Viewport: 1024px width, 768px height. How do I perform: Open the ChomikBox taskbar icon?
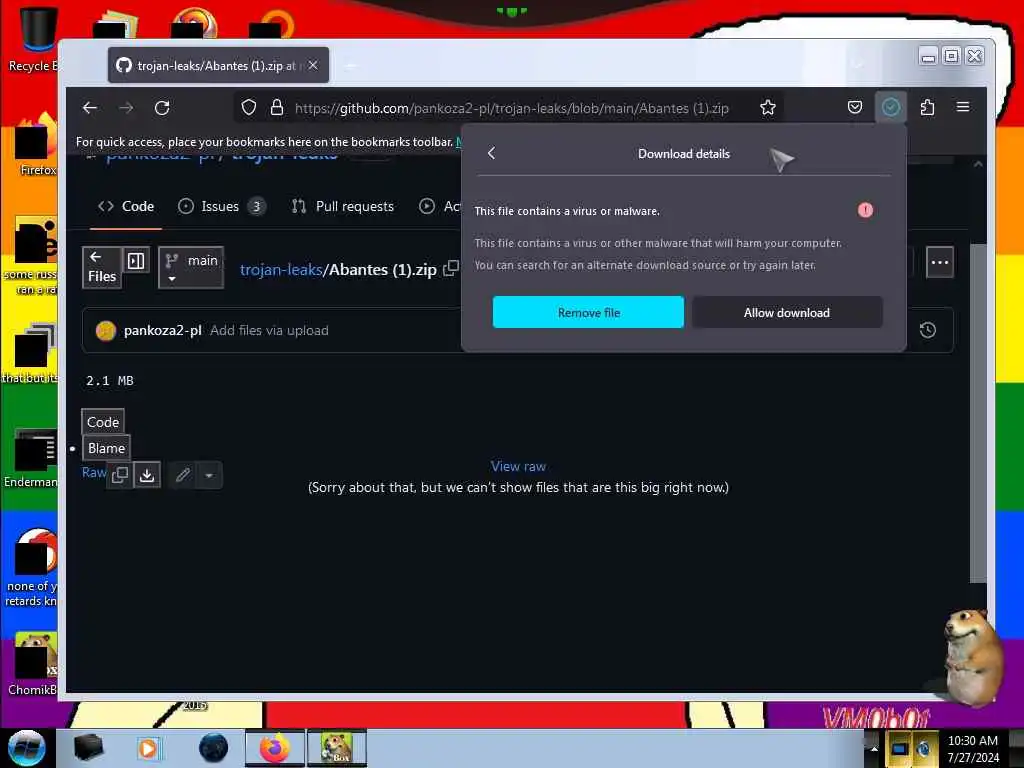(x=337, y=748)
